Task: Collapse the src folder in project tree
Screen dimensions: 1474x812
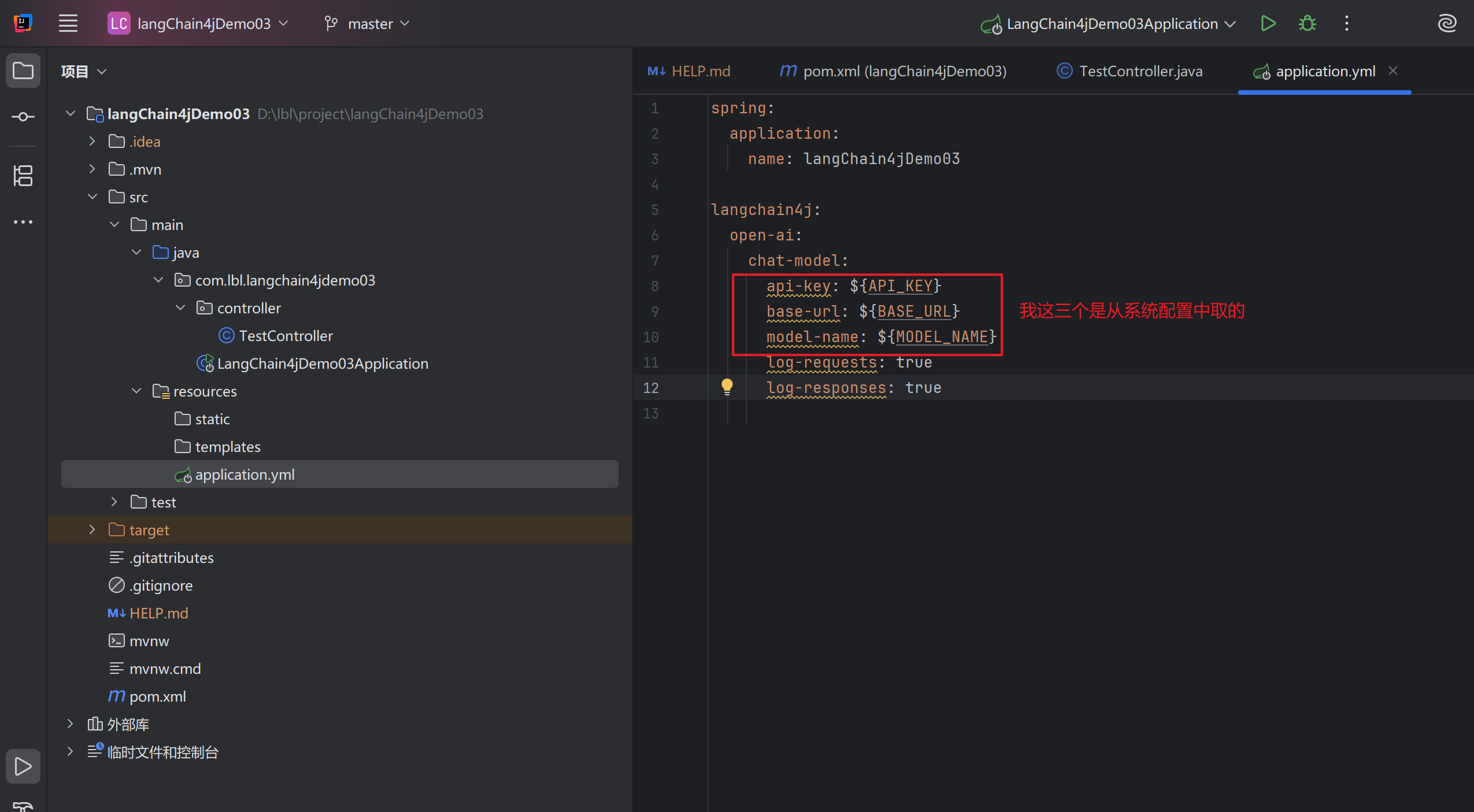Action: click(x=92, y=197)
